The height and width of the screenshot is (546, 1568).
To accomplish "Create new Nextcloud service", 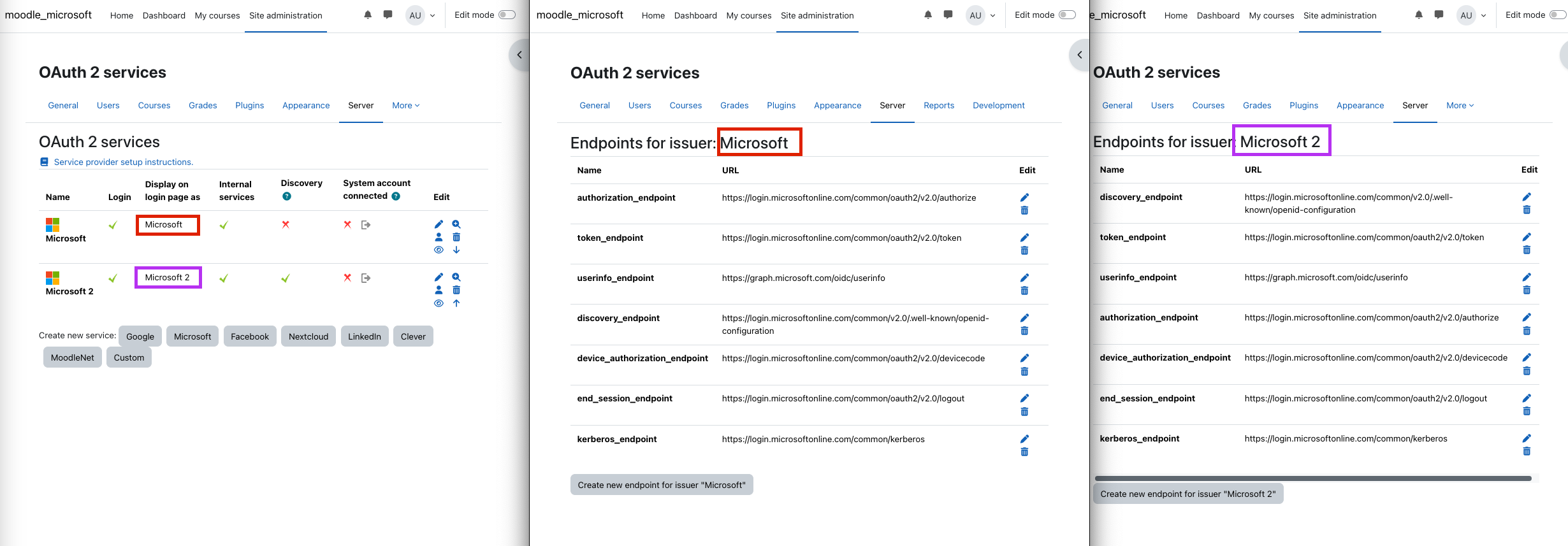I will coord(309,336).
